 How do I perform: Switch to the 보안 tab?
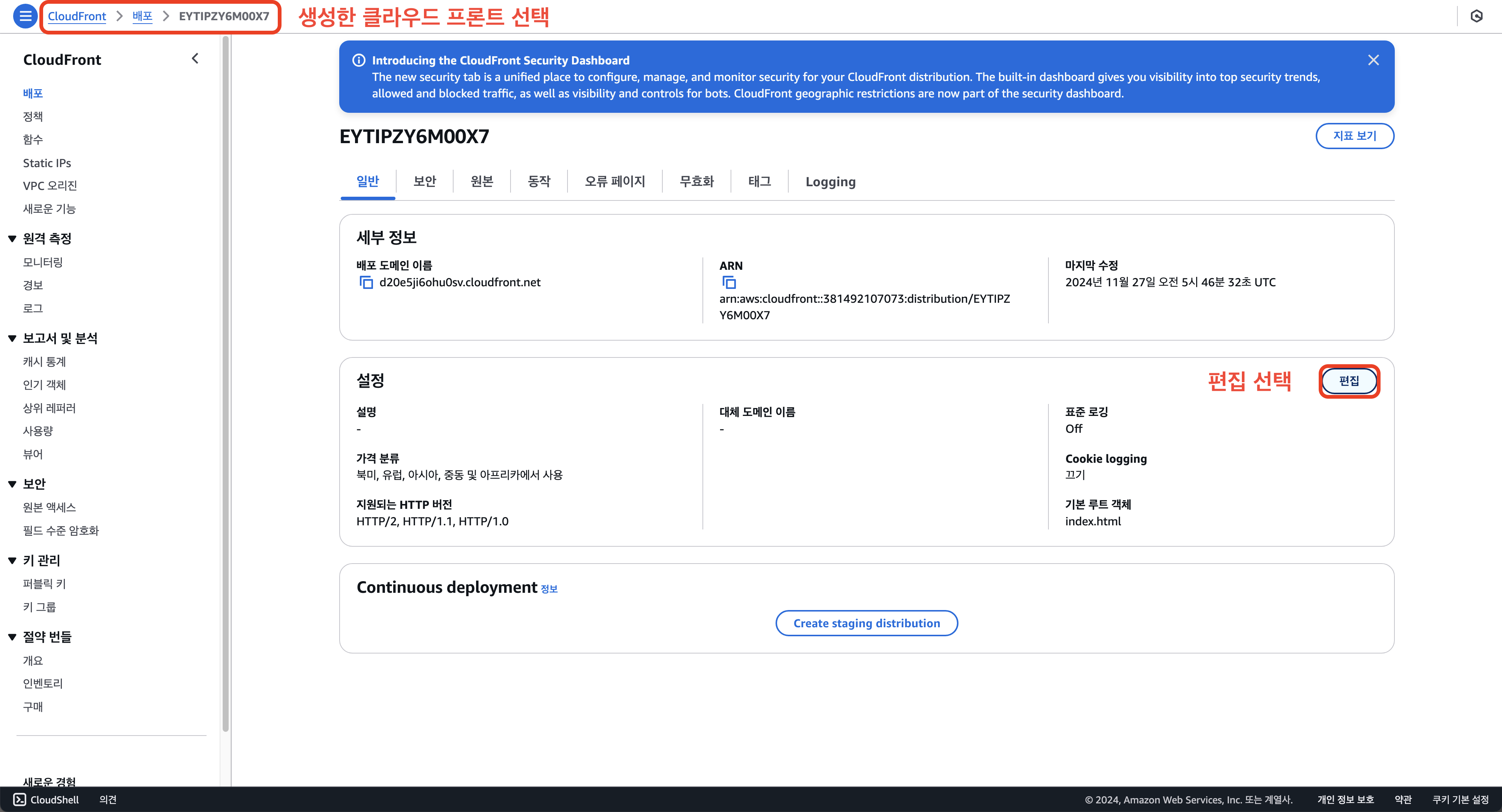click(425, 181)
